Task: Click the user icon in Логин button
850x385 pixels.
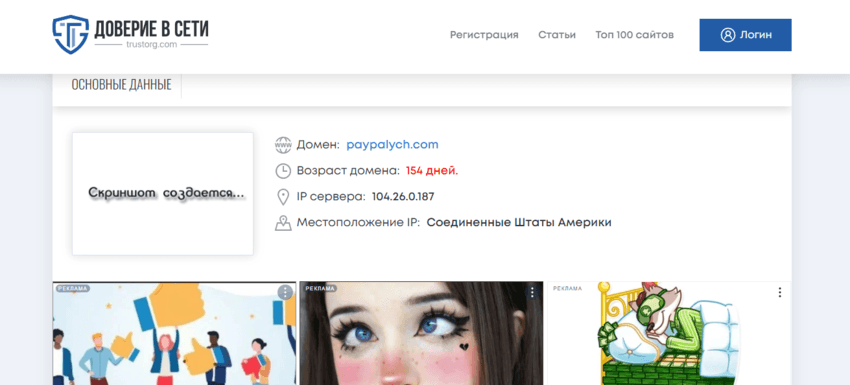Action: pos(727,35)
